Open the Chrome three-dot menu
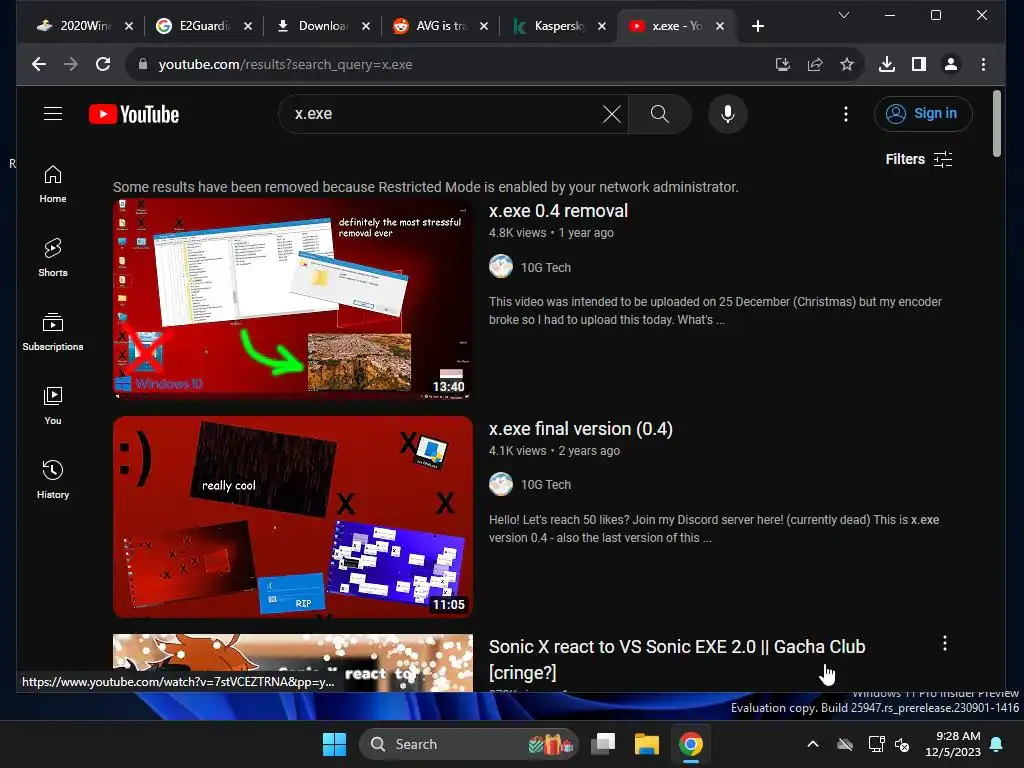Image resolution: width=1024 pixels, height=768 pixels. pos(984,64)
